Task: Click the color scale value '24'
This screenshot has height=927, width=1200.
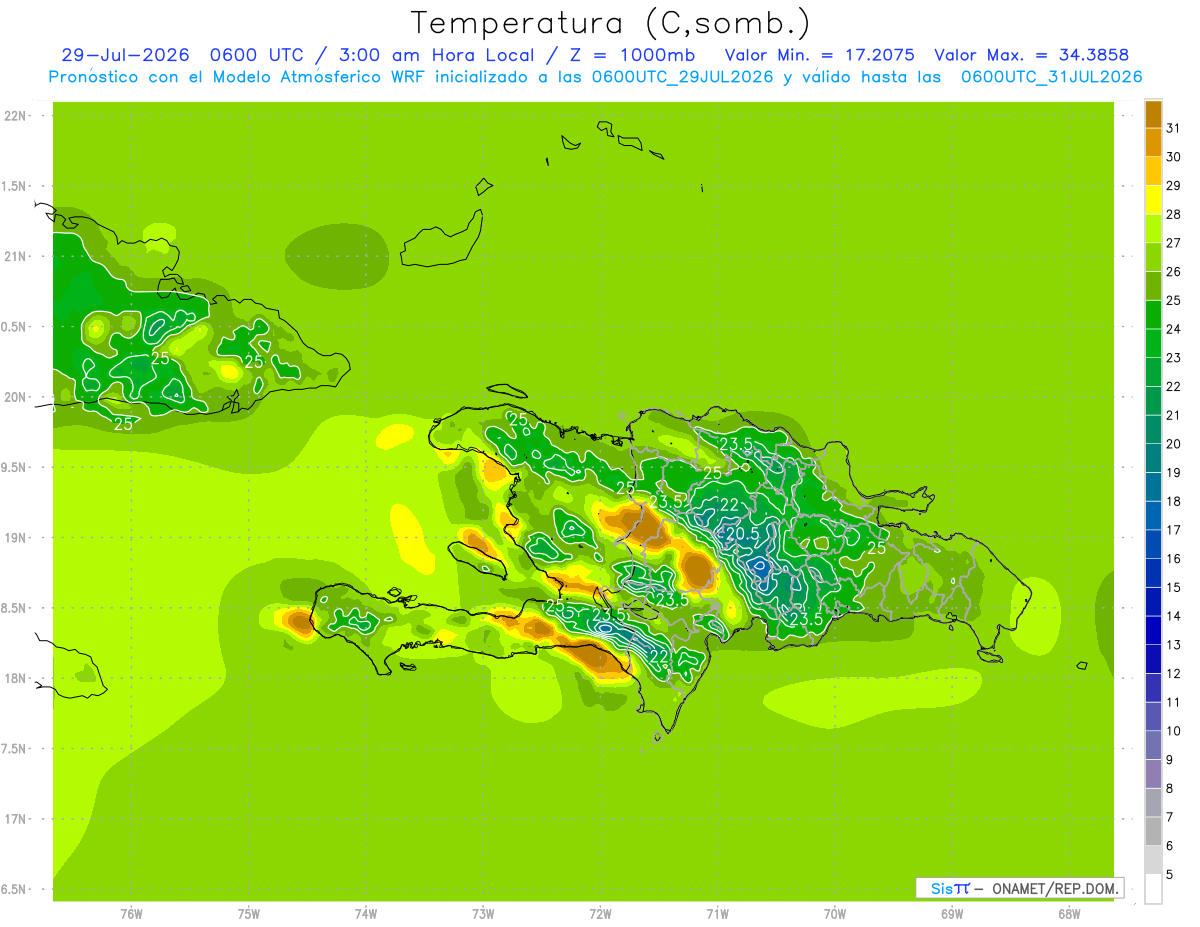Action: pos(1174,329)
